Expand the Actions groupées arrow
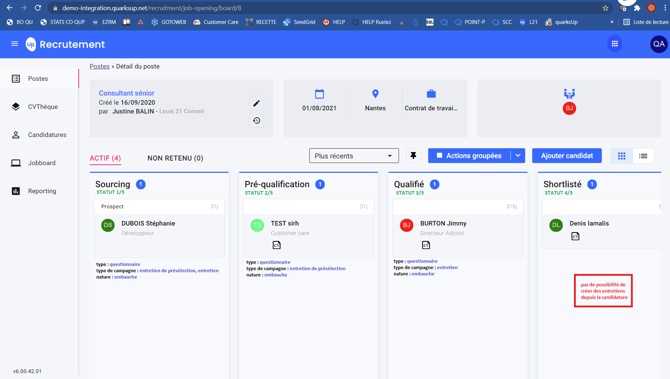The width and height of the screenshot is (670, 379). point(517,156)
